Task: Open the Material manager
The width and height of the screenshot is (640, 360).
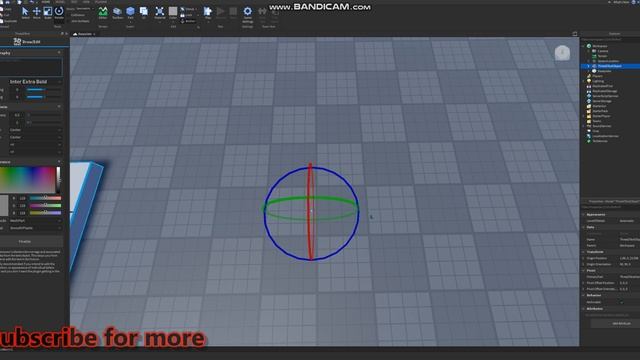Action: click(160, 13)
